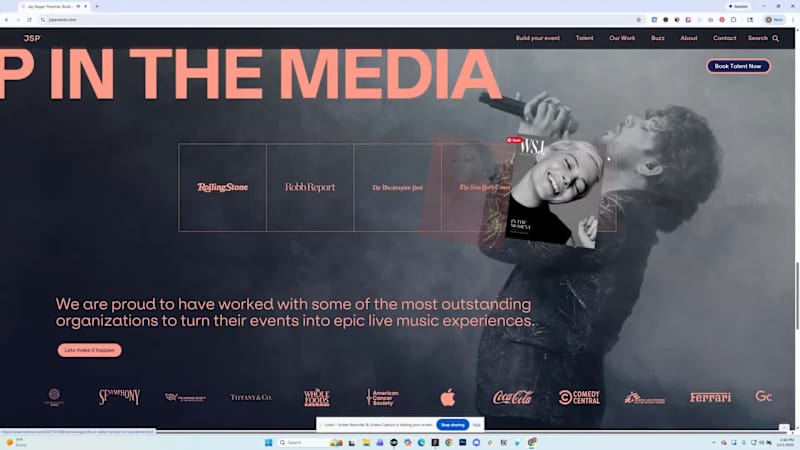Open the Rolling Stone media tile
Viewport: 800px width, 450px height.
coord(222,187)
